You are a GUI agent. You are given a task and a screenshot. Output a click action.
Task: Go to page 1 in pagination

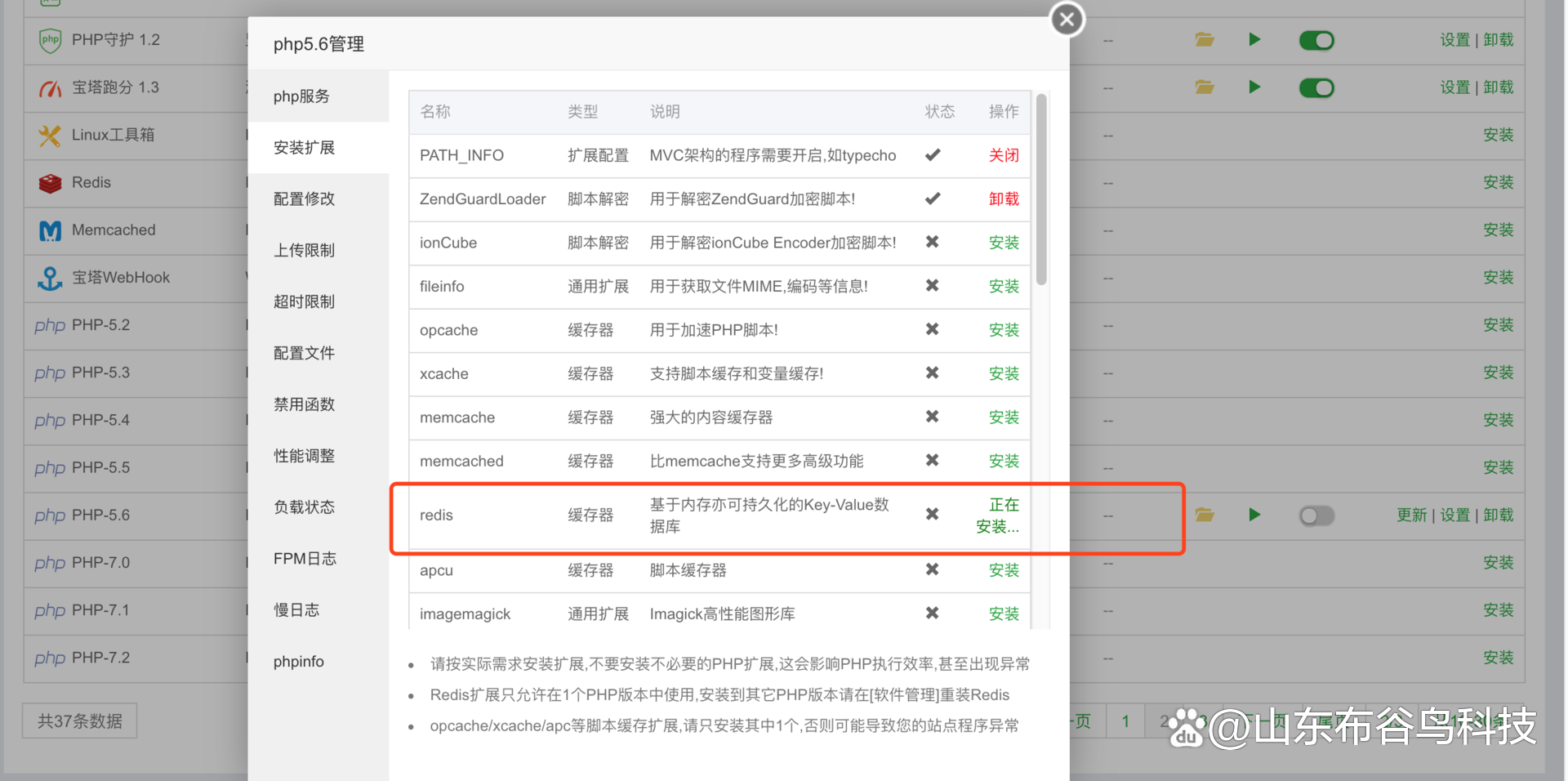pos(1125,721)
